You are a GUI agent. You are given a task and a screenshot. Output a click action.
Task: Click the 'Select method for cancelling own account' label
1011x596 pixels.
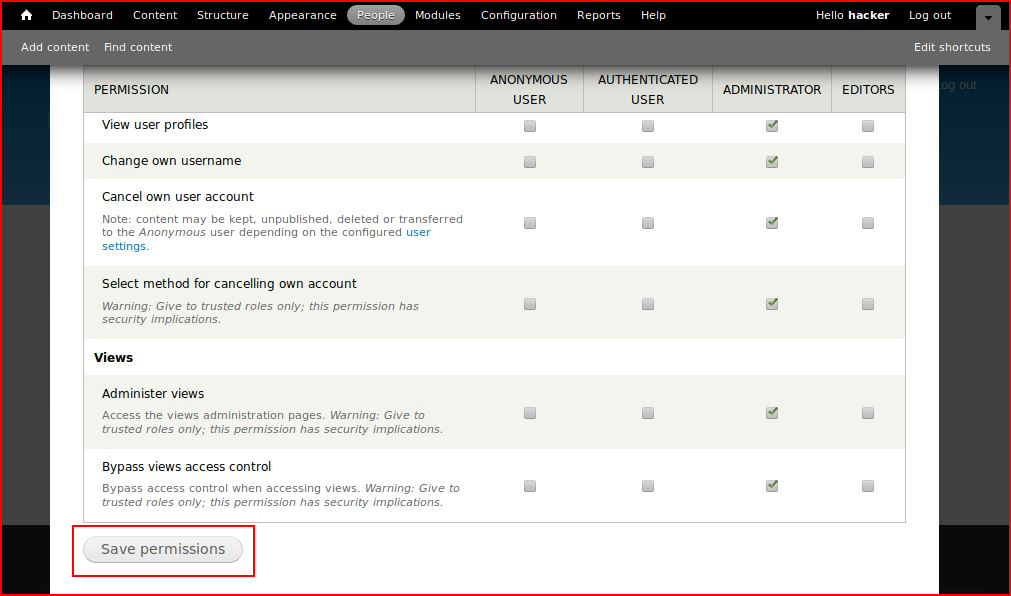(x=229, y=284)
